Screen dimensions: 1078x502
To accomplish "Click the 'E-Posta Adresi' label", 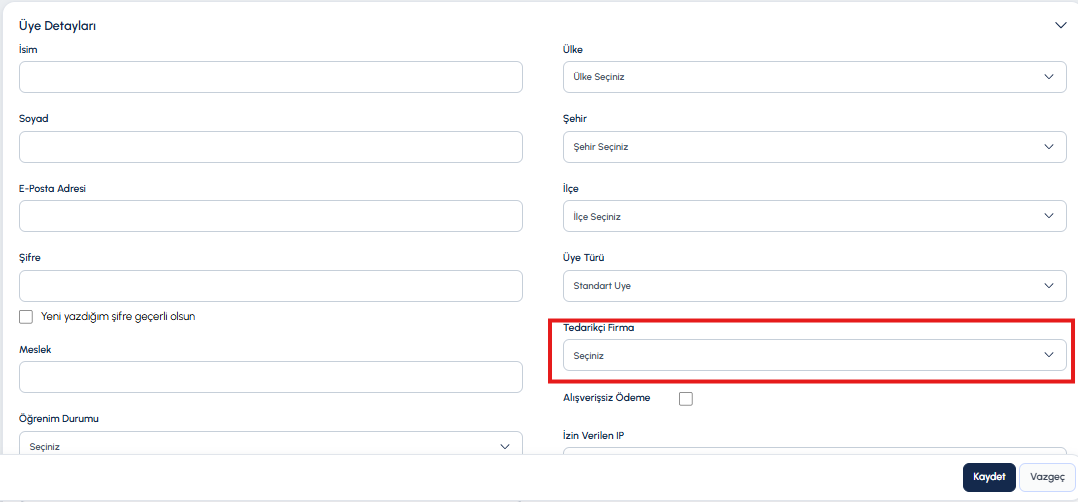I will click(52, 188).
